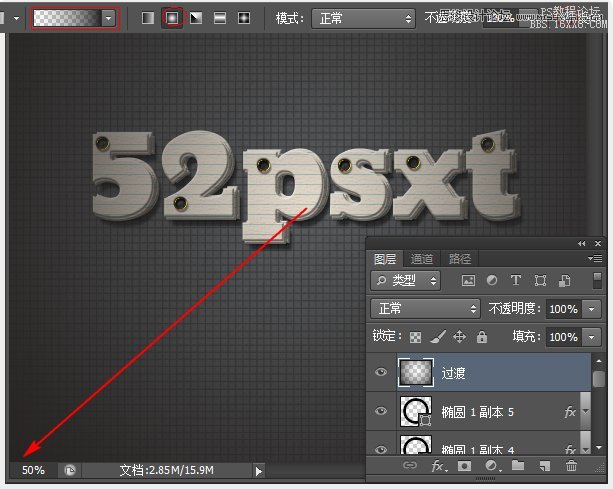Viewport: 613px width, 489px height.
Task: Select the angle gradient style icon
Action: click(x=196, y=18)
